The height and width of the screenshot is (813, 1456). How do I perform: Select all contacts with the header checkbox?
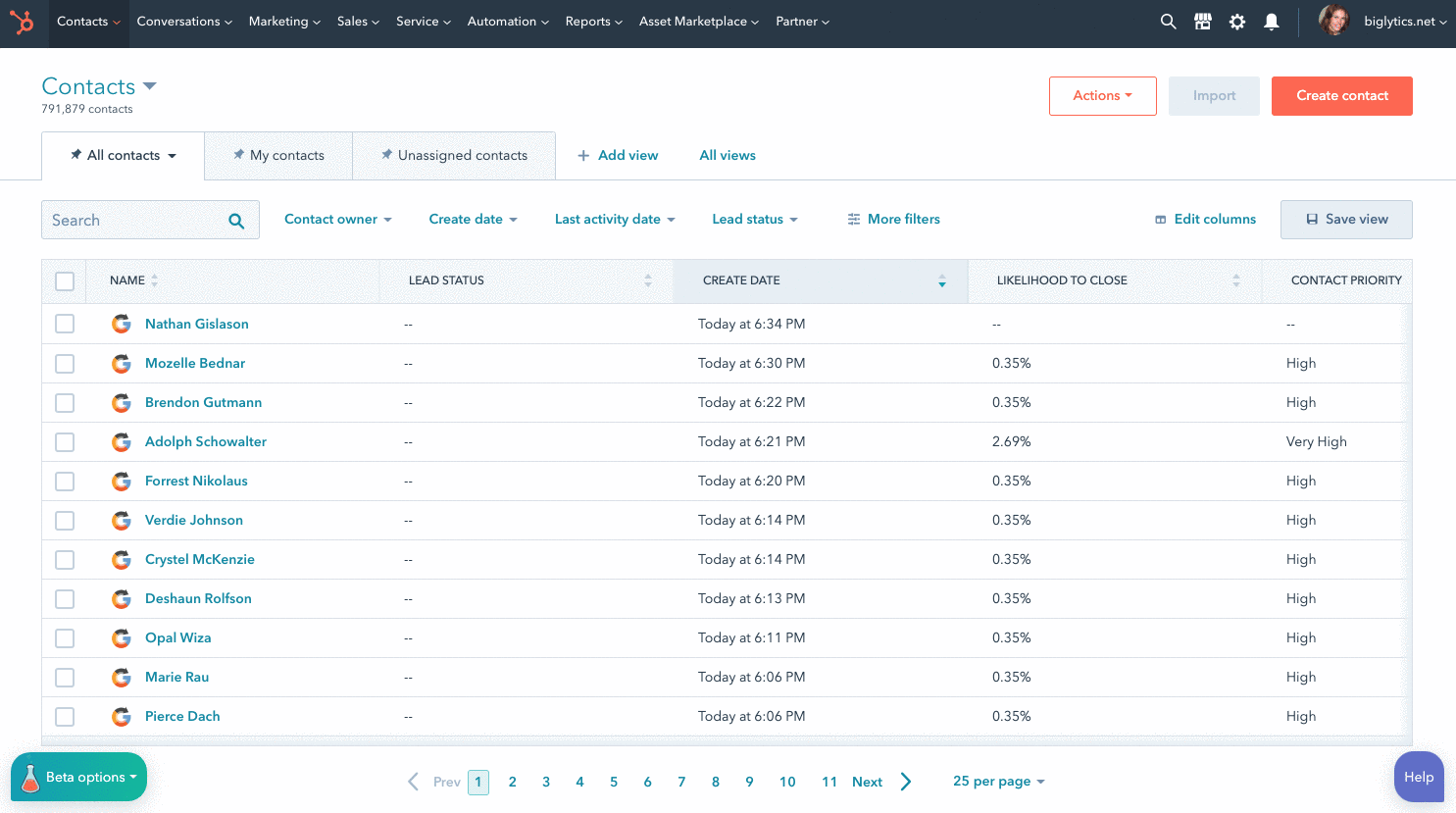pos(65,280)
